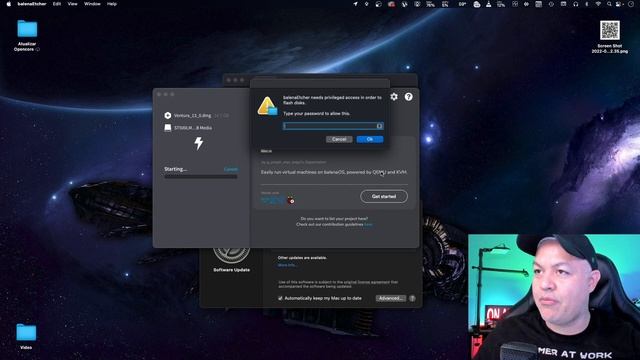Cancel the flashing next to Starting
The width and height of the screenshot is (640, 360).
click(x=231, y=169)
